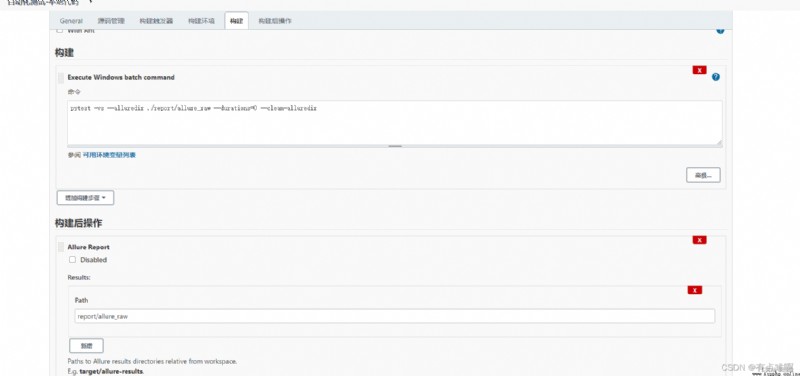This screenshot has width=800, height=376.
Task: Click the Execute Windows batch command title
Action: point(121,78)
